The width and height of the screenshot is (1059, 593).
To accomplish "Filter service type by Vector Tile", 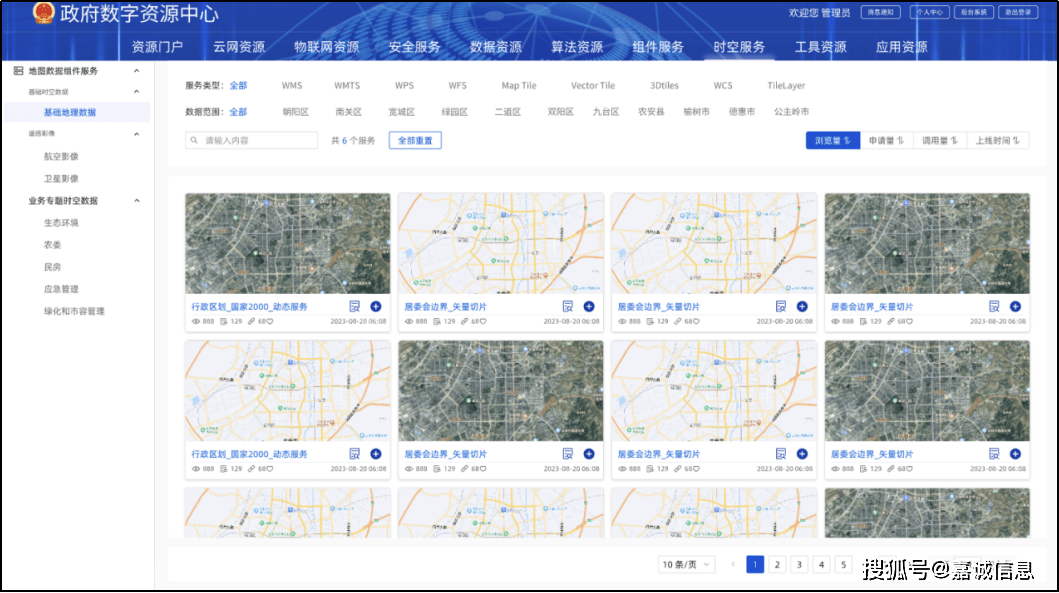I will click(593, 86).
